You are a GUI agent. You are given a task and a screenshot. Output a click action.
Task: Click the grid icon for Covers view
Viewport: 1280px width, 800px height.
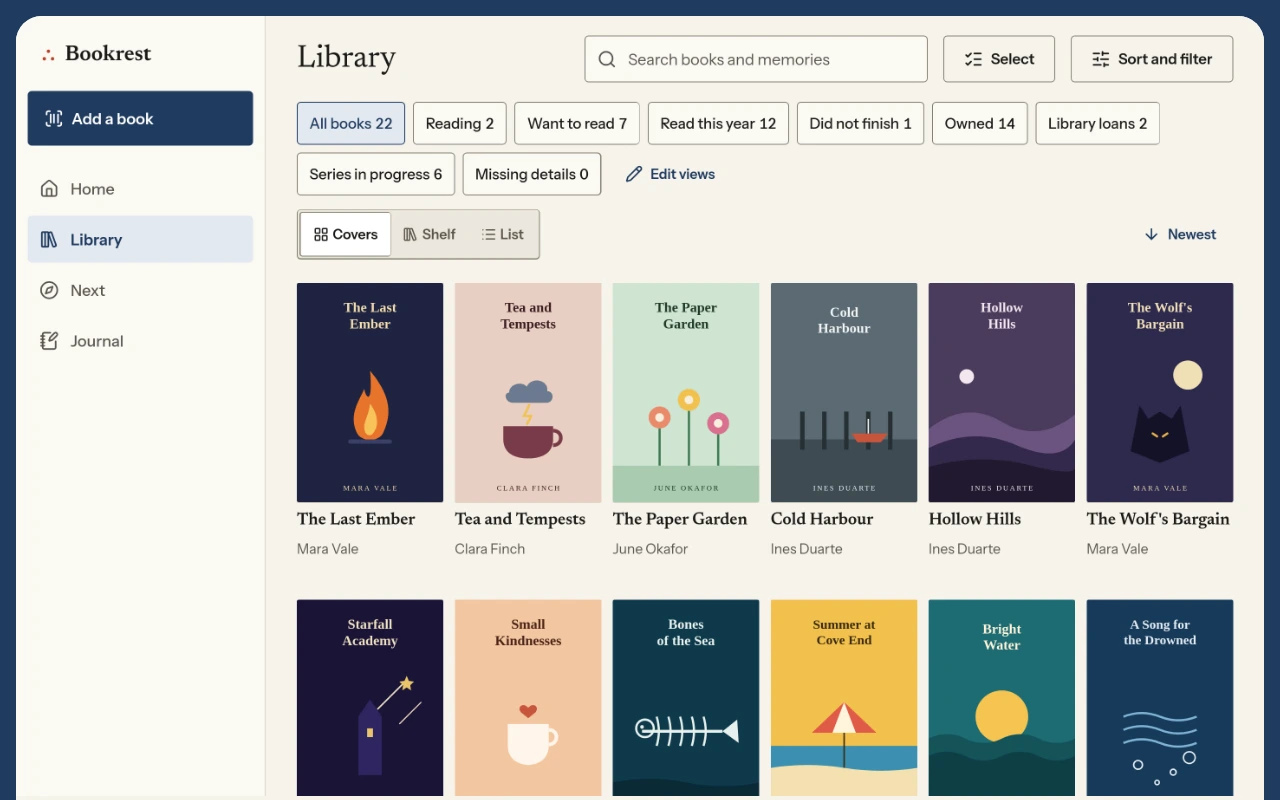coord(321,234)
